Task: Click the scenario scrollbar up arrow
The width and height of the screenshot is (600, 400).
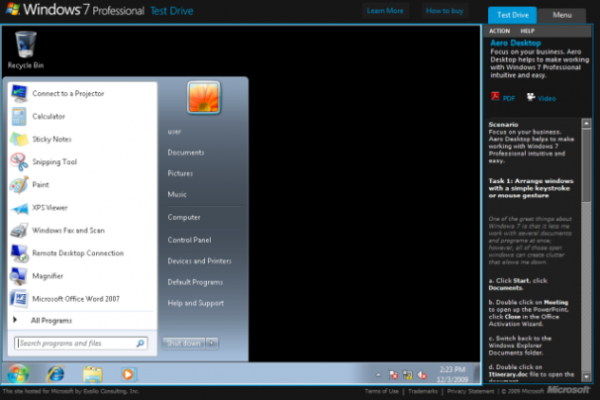Action: 586,123
